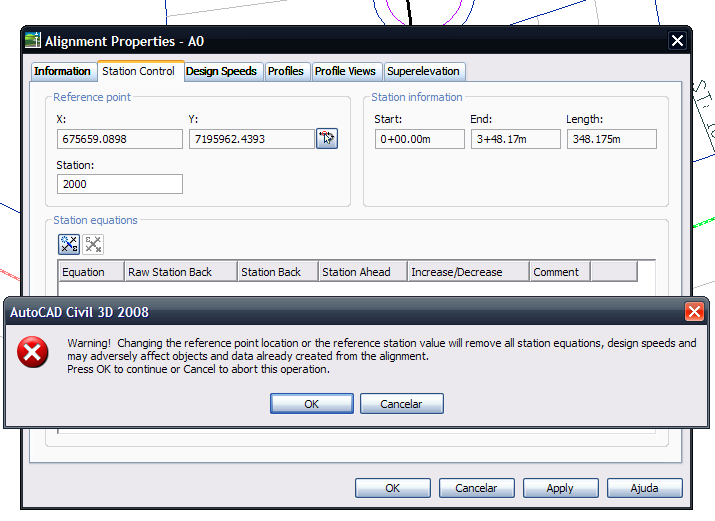This screenshot has width=715, height=521.
Task: Open help with the Ajuda button
Action: [644, 488]
